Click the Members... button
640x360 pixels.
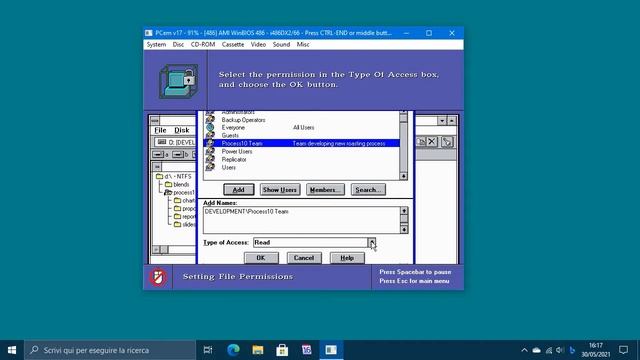click(x=325, y=190)
